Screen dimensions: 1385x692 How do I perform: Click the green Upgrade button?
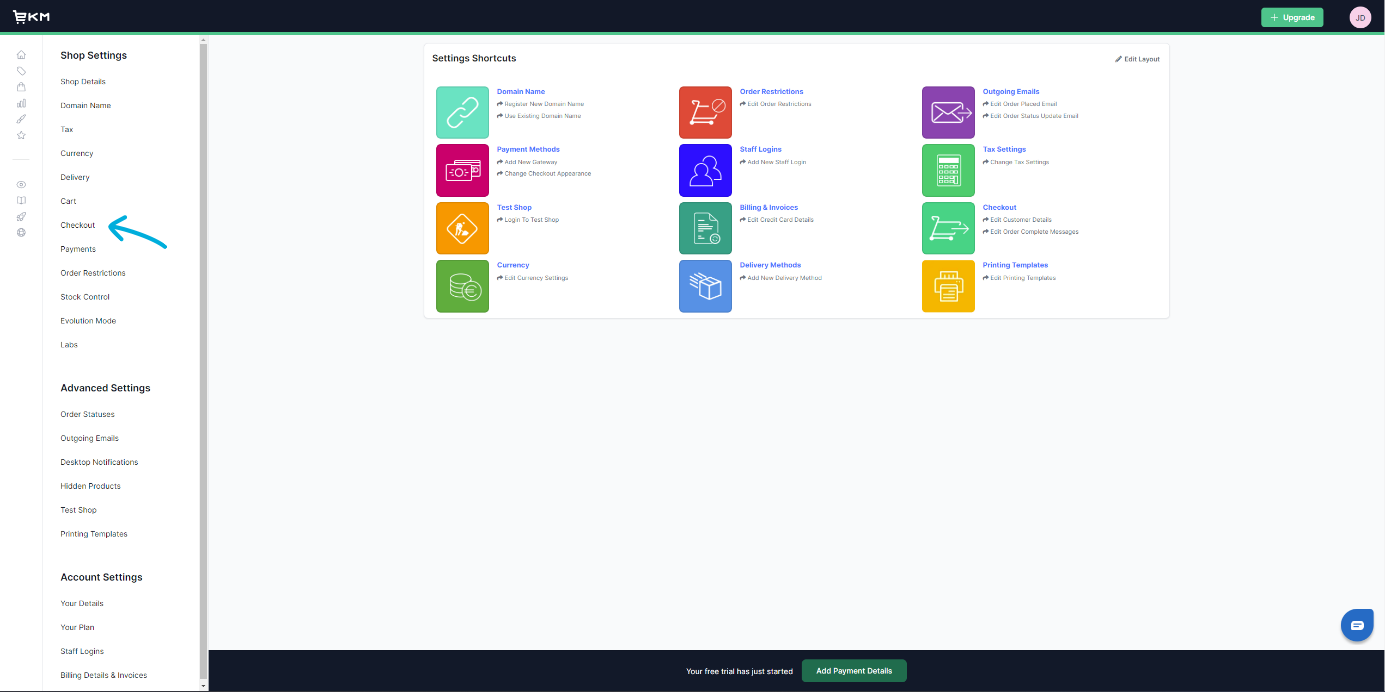[x=1292, y=17]
